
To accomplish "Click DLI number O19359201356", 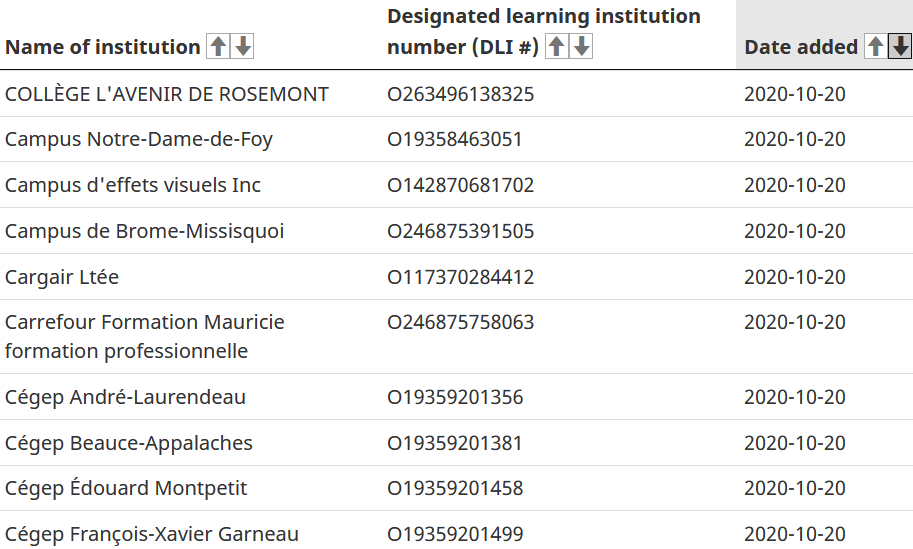I will [455, 397].
